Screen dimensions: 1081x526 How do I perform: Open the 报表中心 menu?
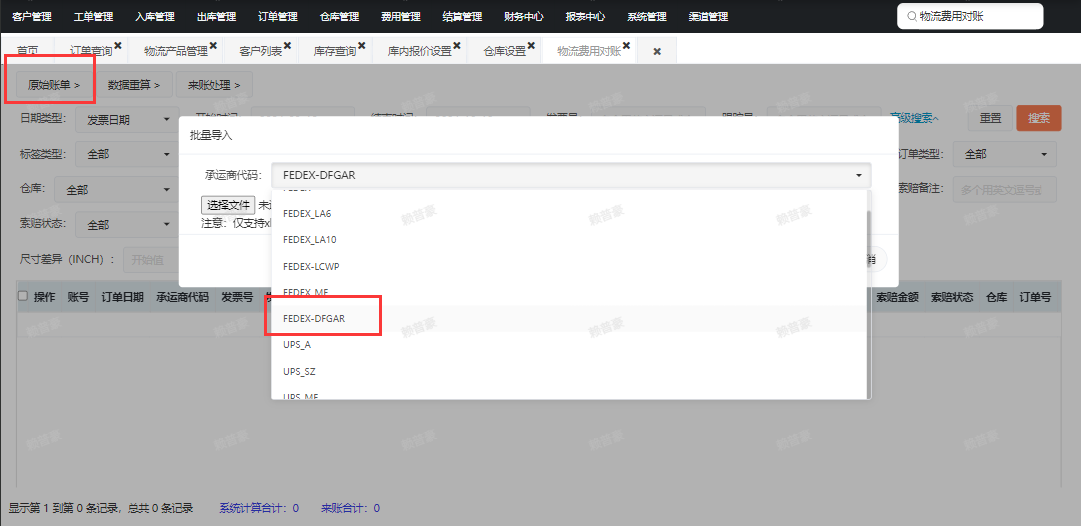[585, 17]
